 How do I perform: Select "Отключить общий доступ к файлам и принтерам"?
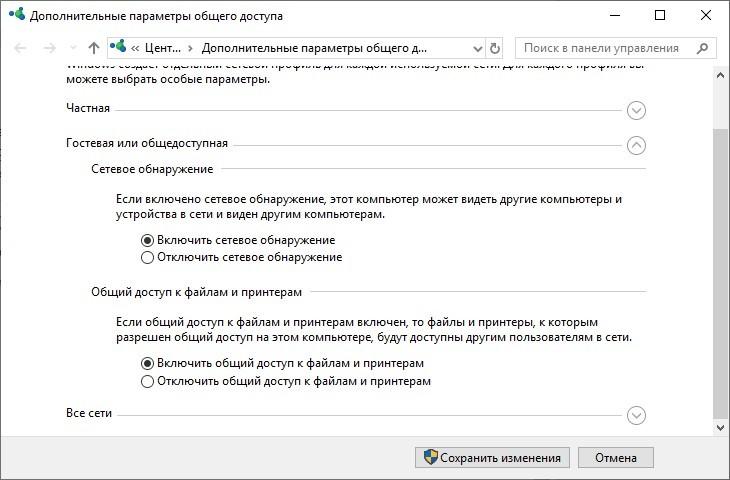147,381
